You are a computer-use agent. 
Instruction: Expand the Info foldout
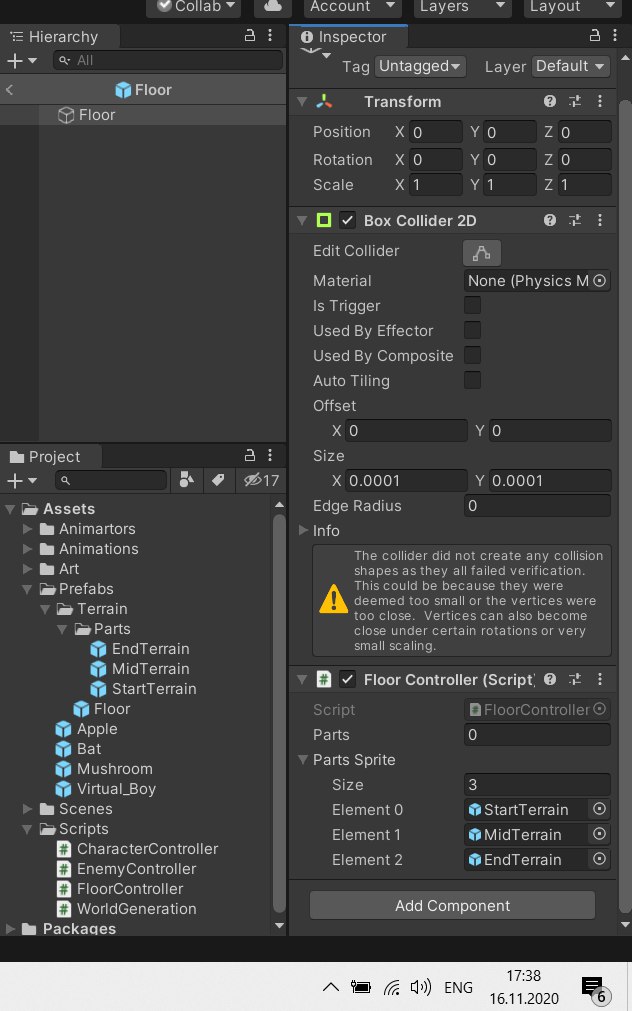coord(302,530)
